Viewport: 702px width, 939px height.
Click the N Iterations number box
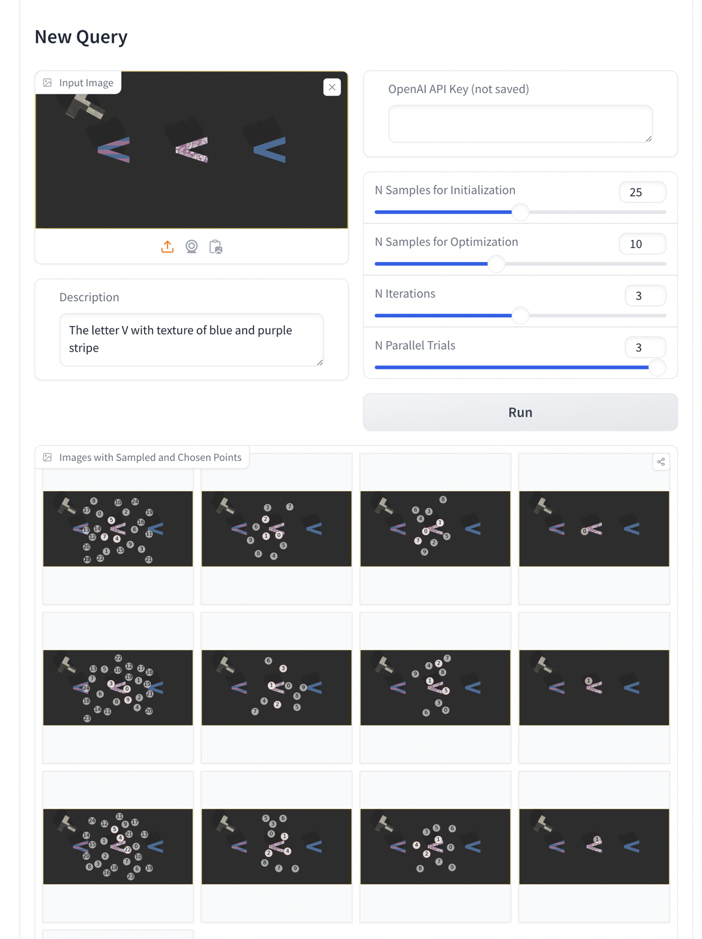pyautogui.click(x=644, y=296)
